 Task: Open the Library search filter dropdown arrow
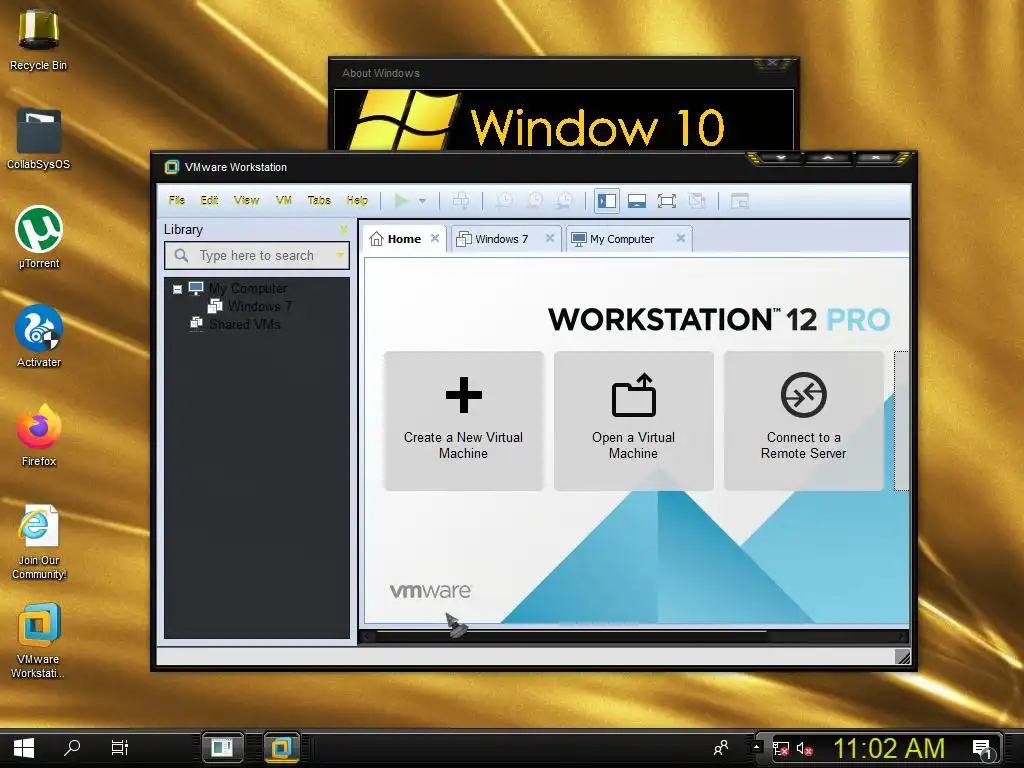click(x=340, y=255)
